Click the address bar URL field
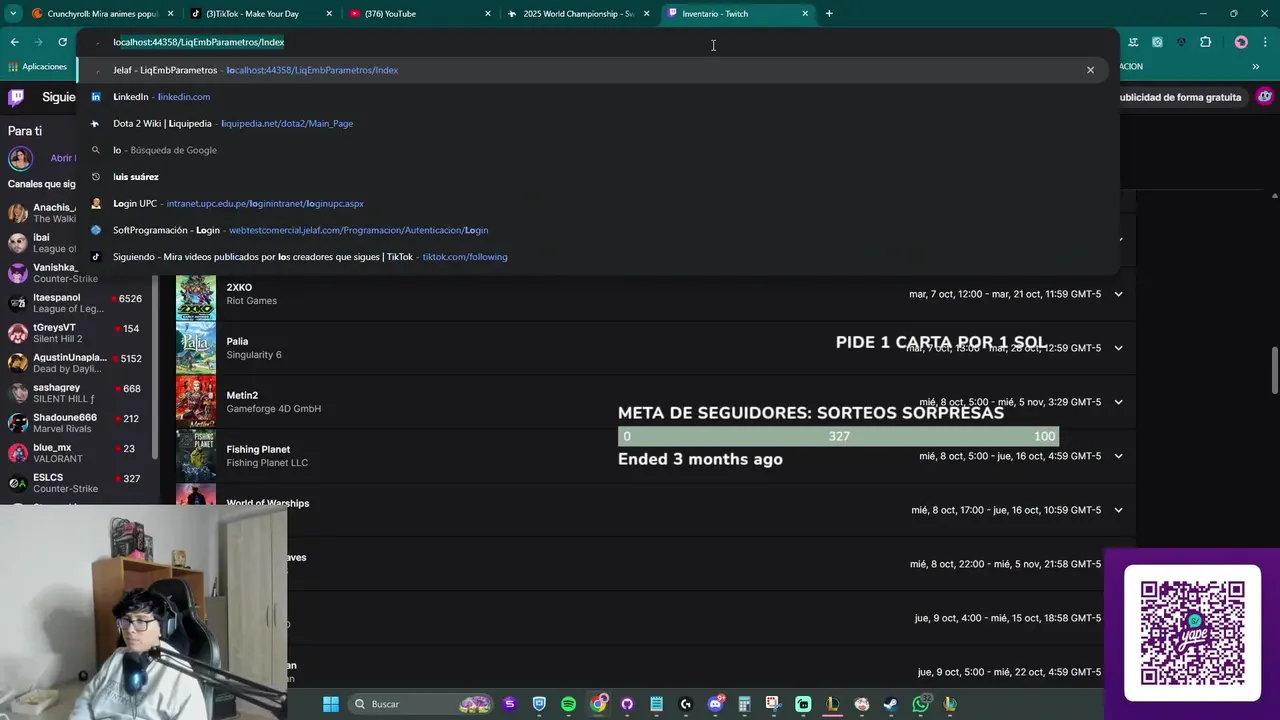The width and height of the screenshot is (1280, 720). [598, 42]
